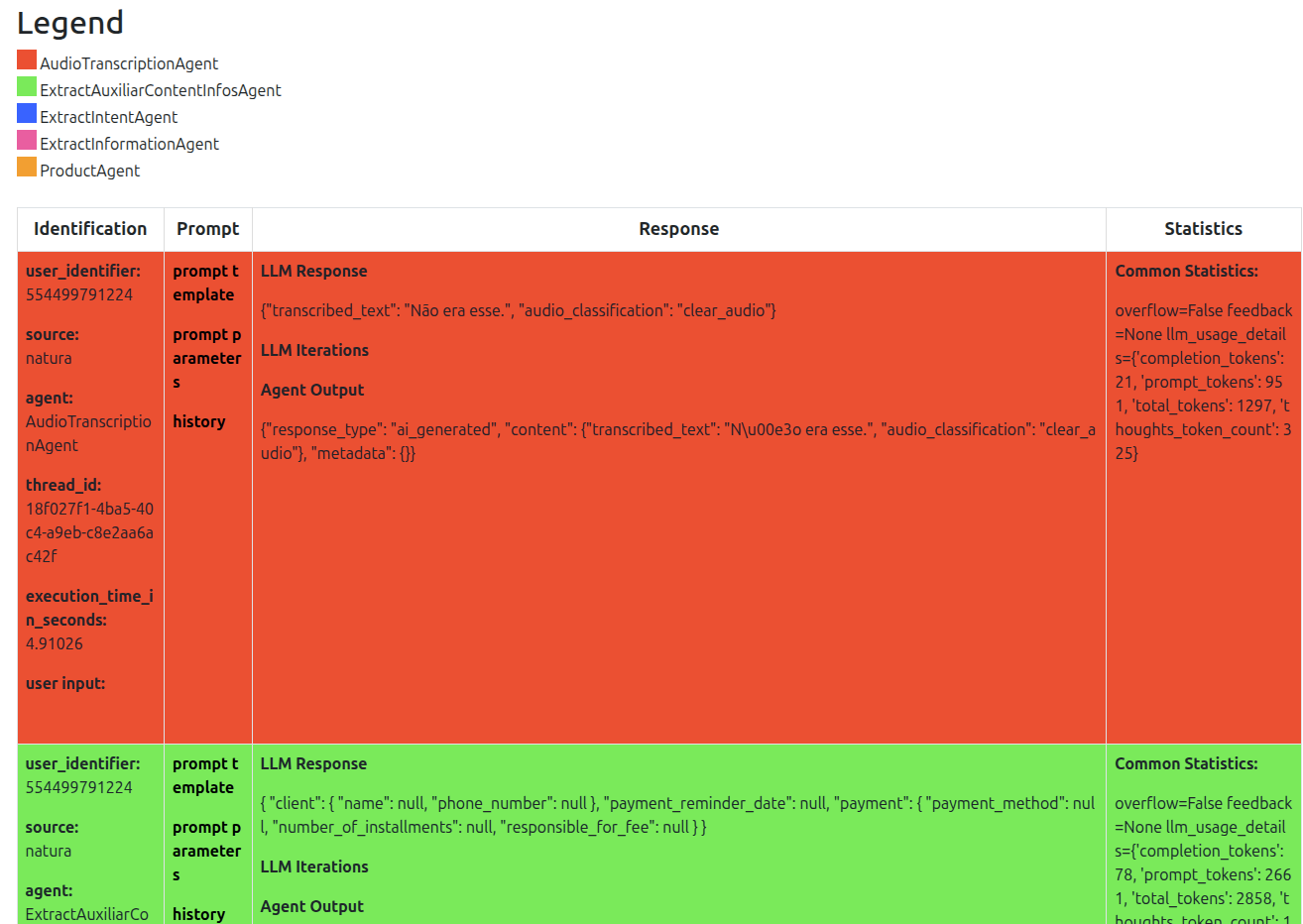Click the red AudioTranscriptionAgent legend swatch
The width and height of the screenshot is (1303, 924).
[27, 59]
